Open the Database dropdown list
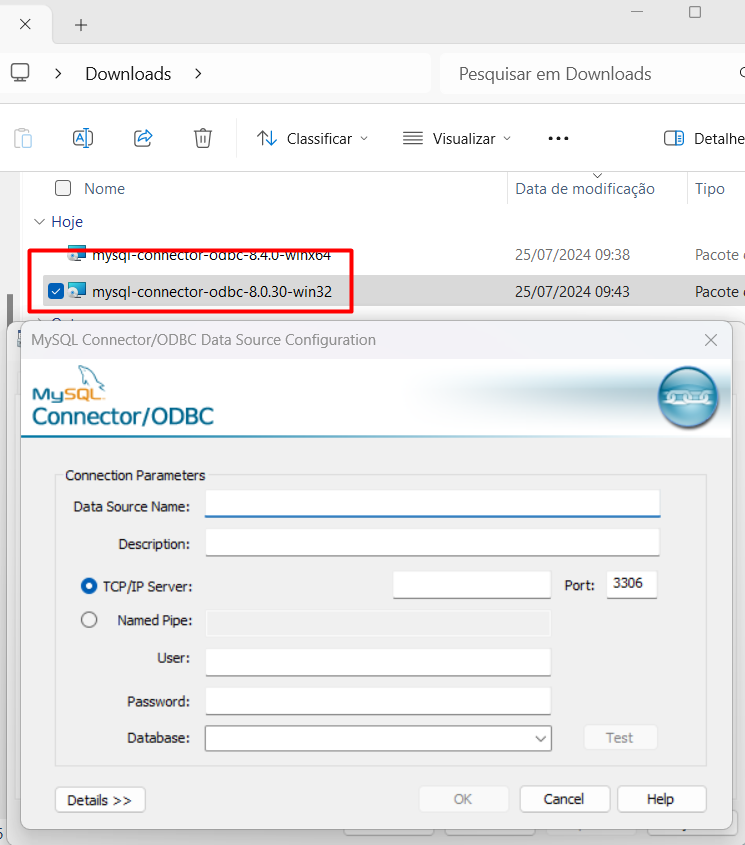745x845 pixels. pos(378,738)
